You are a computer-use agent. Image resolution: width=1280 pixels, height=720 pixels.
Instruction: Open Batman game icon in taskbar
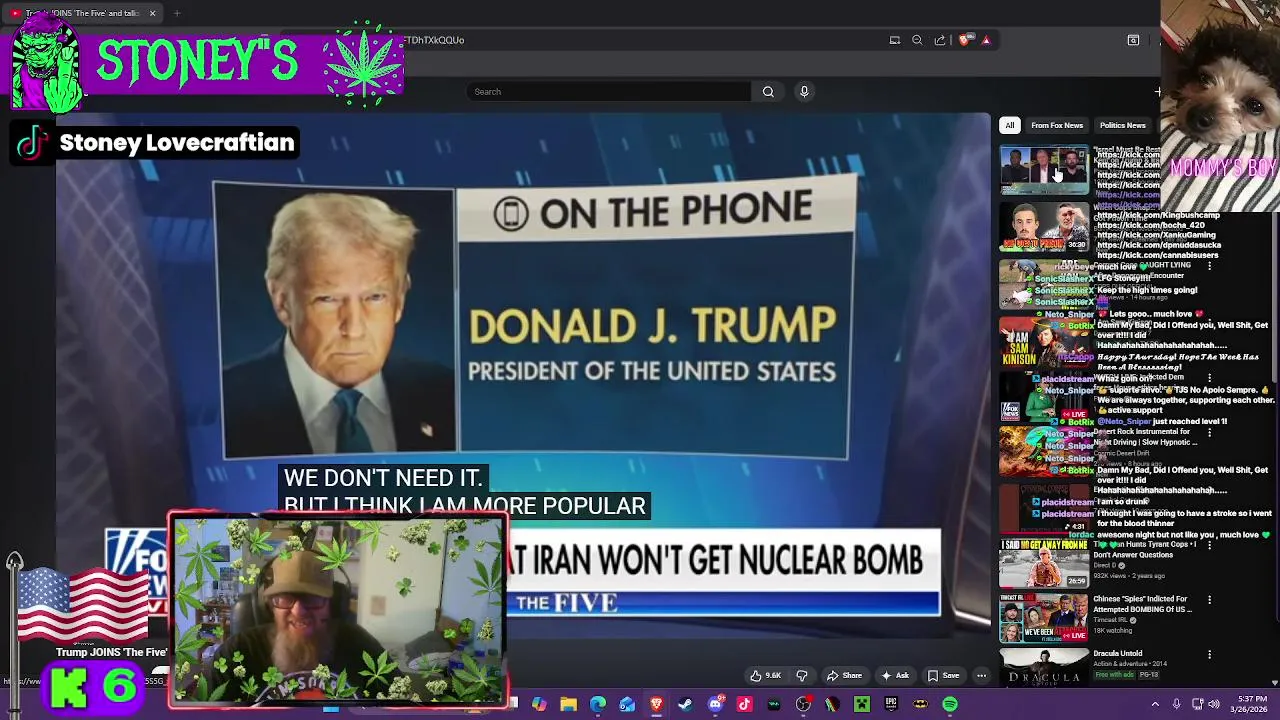tap(920, 704)
